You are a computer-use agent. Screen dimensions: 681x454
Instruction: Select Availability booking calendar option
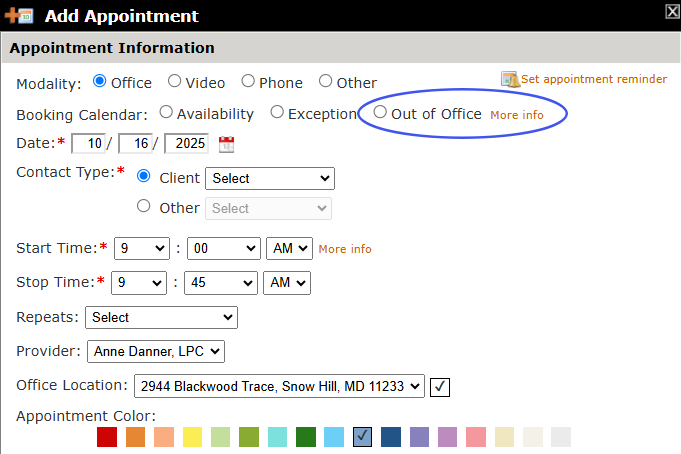pyautogui.click(x=166, y=112)
